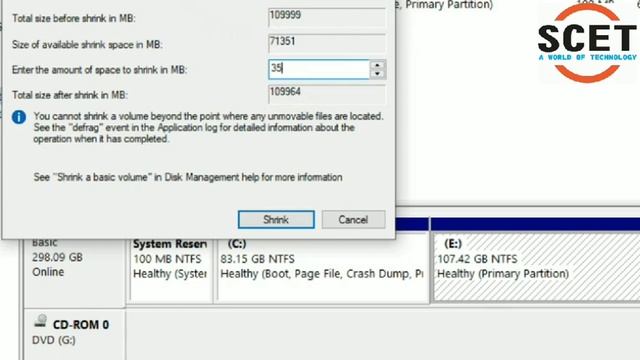Click "Enter the amount of space to shrink" label
The height and width of the screenshot is (360, 640).
click(100, 70)
